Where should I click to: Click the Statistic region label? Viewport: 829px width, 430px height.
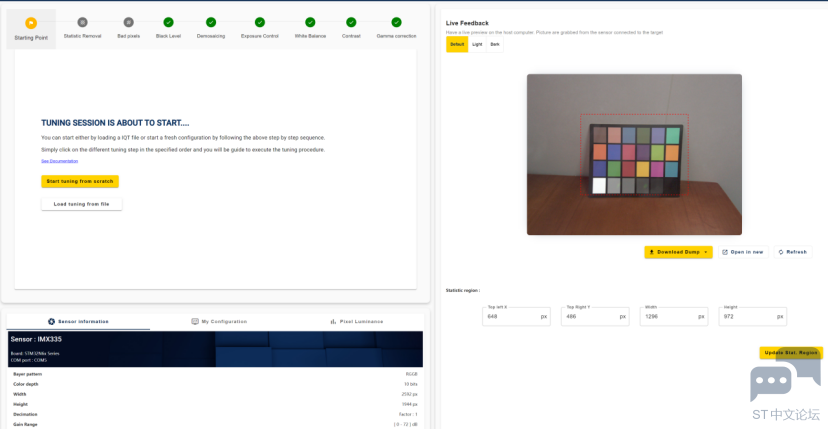(463, 290)
